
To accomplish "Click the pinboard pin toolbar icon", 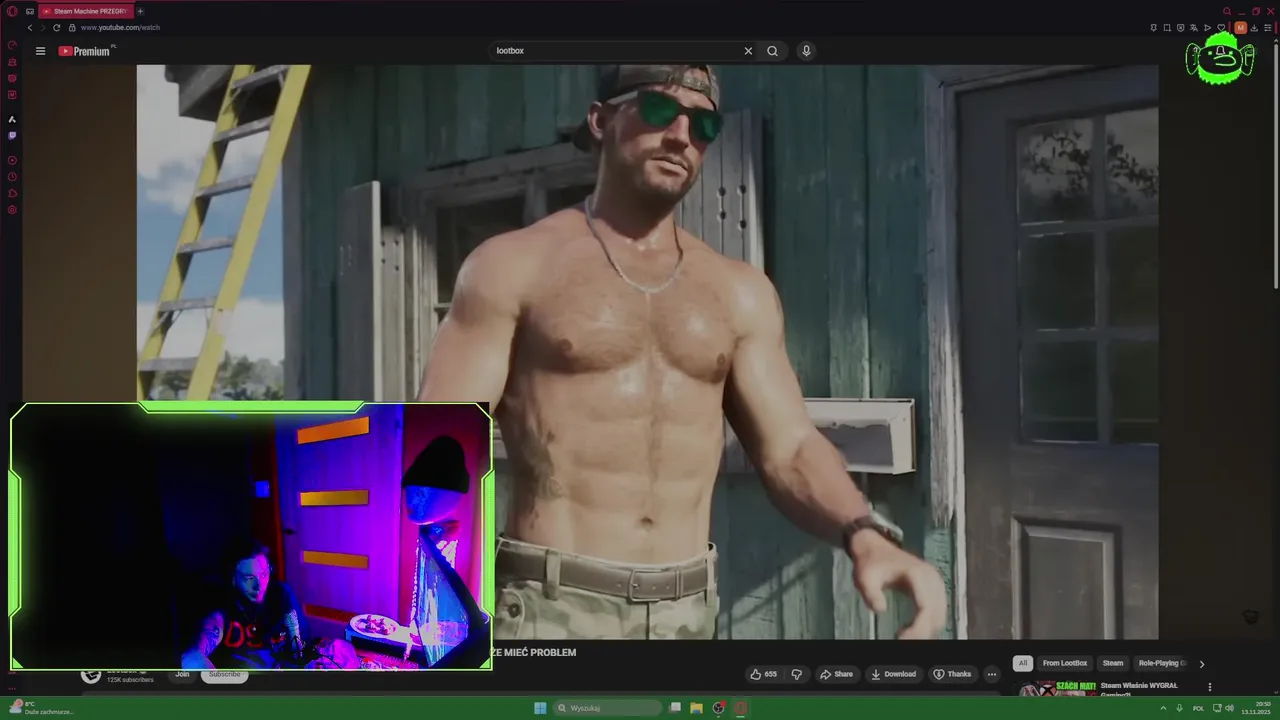I will pyautogui.click(x=1153, y=28).
